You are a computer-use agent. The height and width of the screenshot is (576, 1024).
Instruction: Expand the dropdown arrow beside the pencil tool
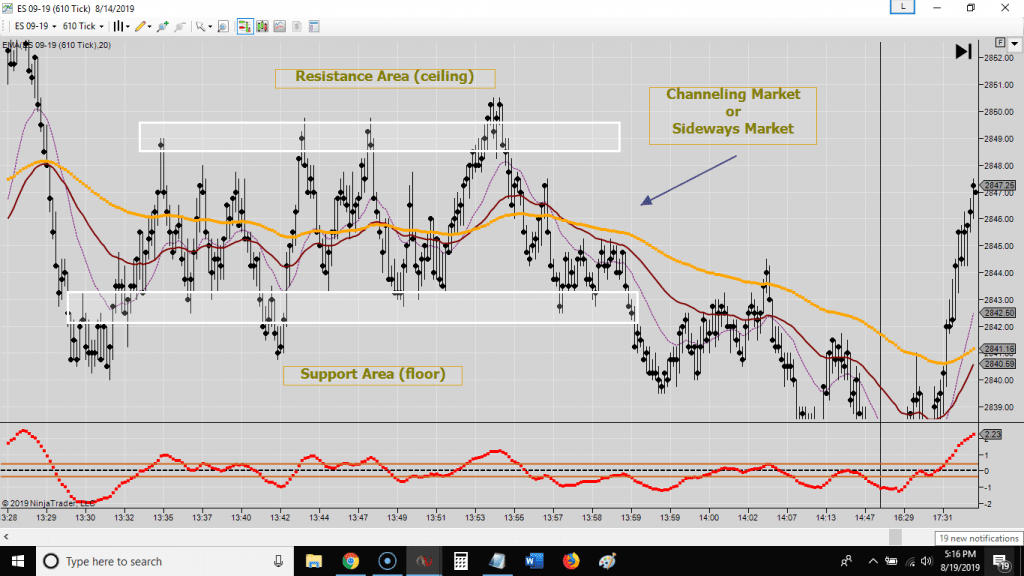pos(148,26)
